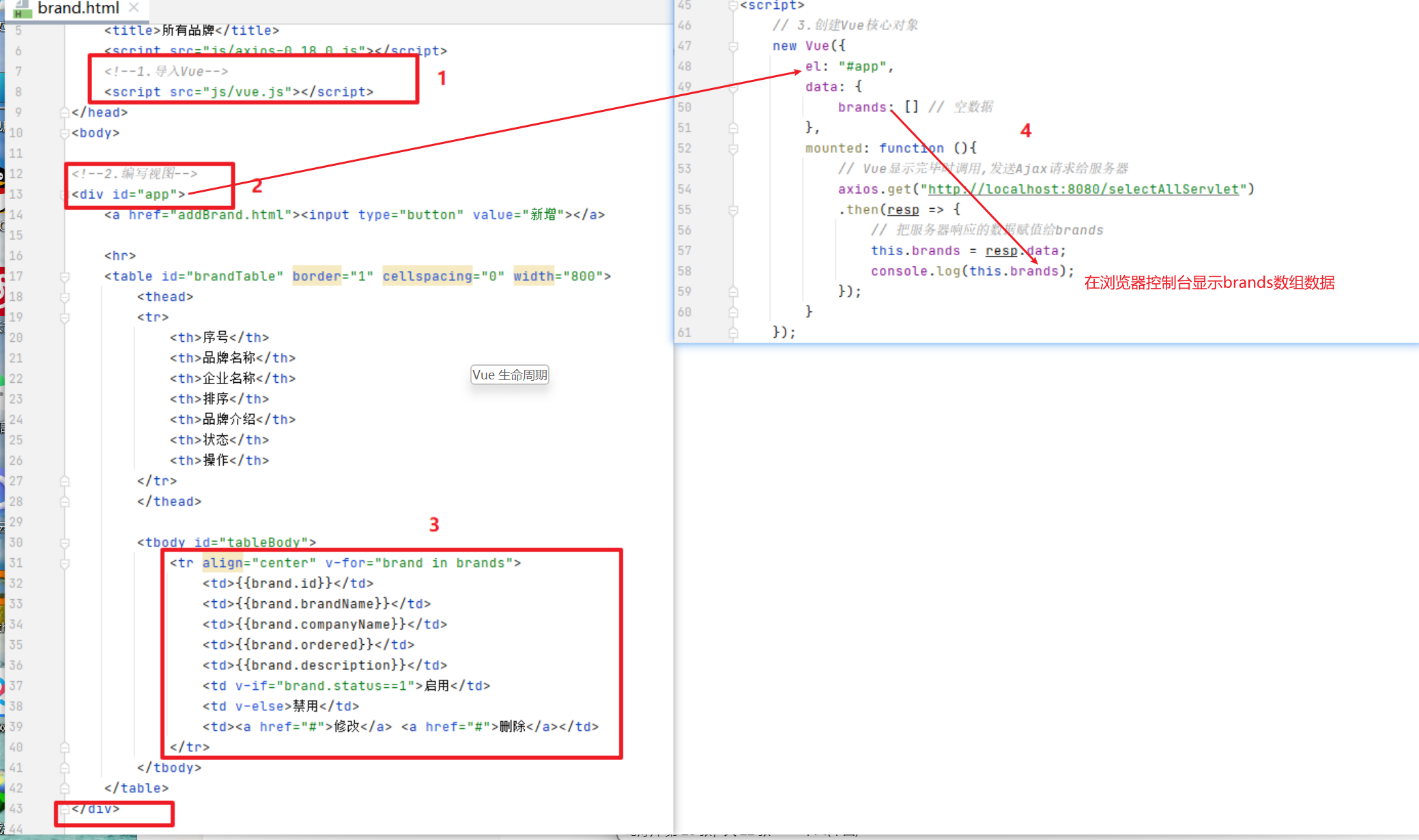Select the brand.html editor tab
The height and width of the screenshot is (840, 1419).
78,8
